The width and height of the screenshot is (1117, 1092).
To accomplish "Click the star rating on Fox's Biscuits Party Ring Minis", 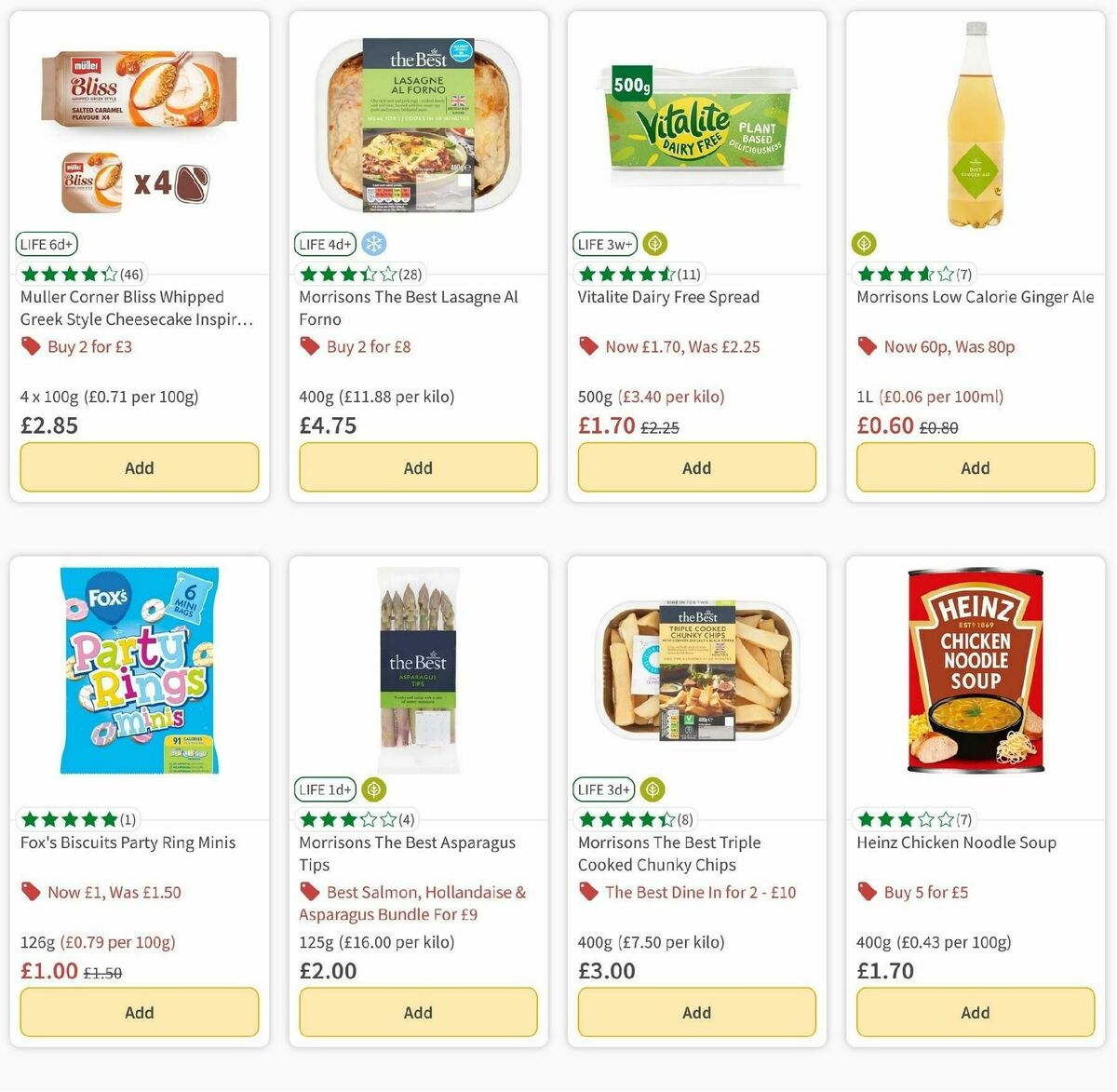I will [x=67, y=818].
